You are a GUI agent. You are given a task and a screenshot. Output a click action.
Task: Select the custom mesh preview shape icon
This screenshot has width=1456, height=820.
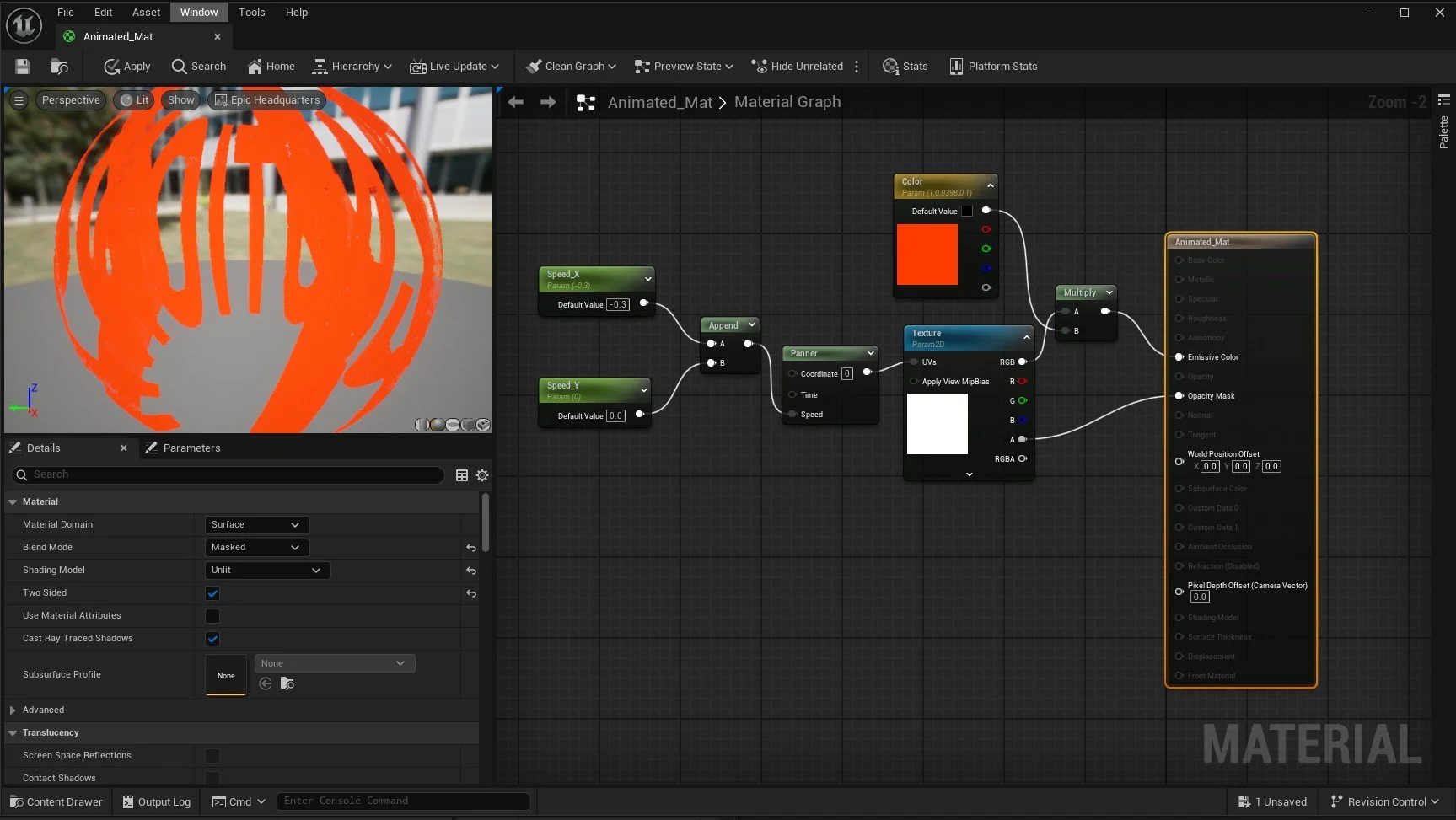pos(483,425)
